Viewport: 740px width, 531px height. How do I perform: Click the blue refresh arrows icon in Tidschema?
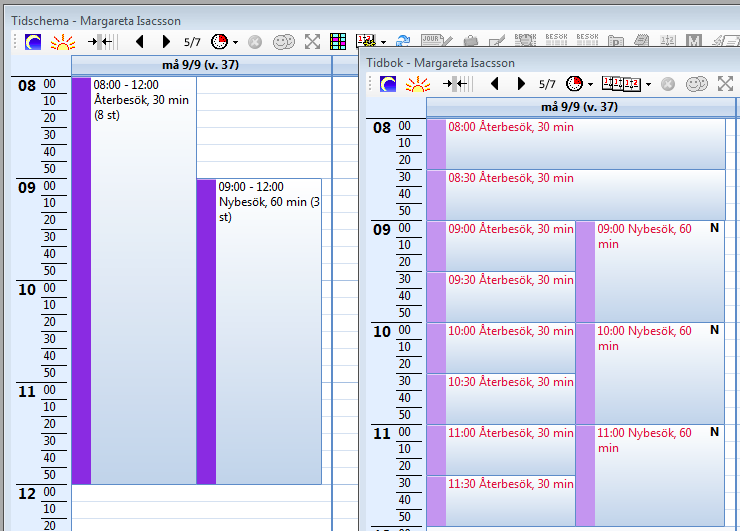click(x=403, y=41)
